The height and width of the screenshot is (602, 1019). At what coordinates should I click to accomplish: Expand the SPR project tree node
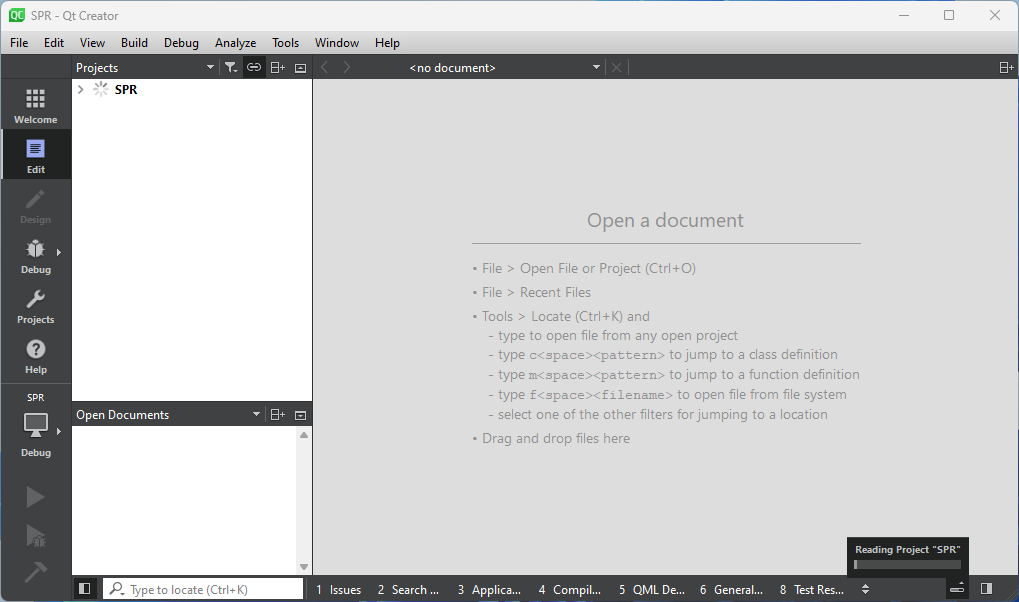click(x=81, y=90)
